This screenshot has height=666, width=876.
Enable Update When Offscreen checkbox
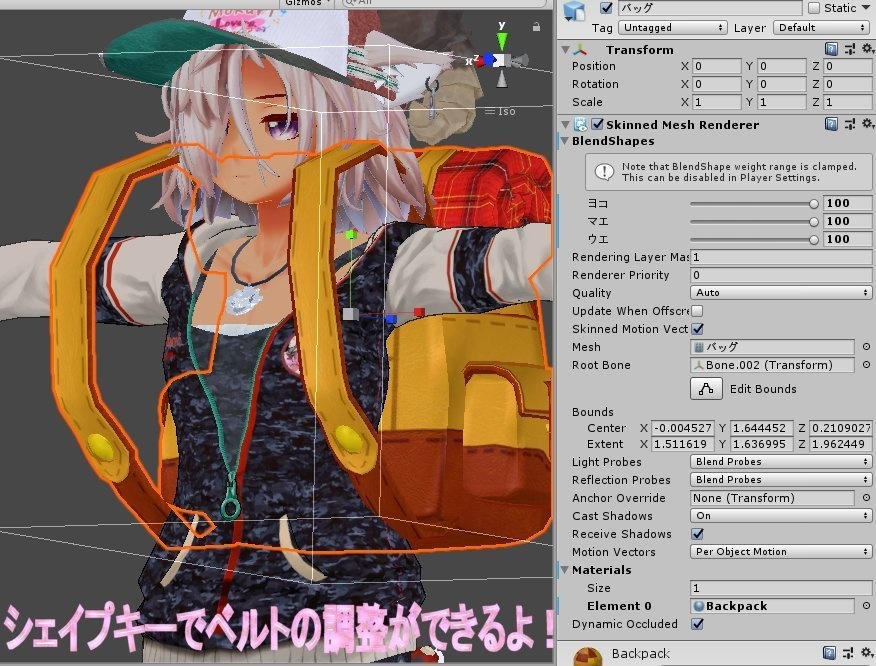click(x=697, y=311)
